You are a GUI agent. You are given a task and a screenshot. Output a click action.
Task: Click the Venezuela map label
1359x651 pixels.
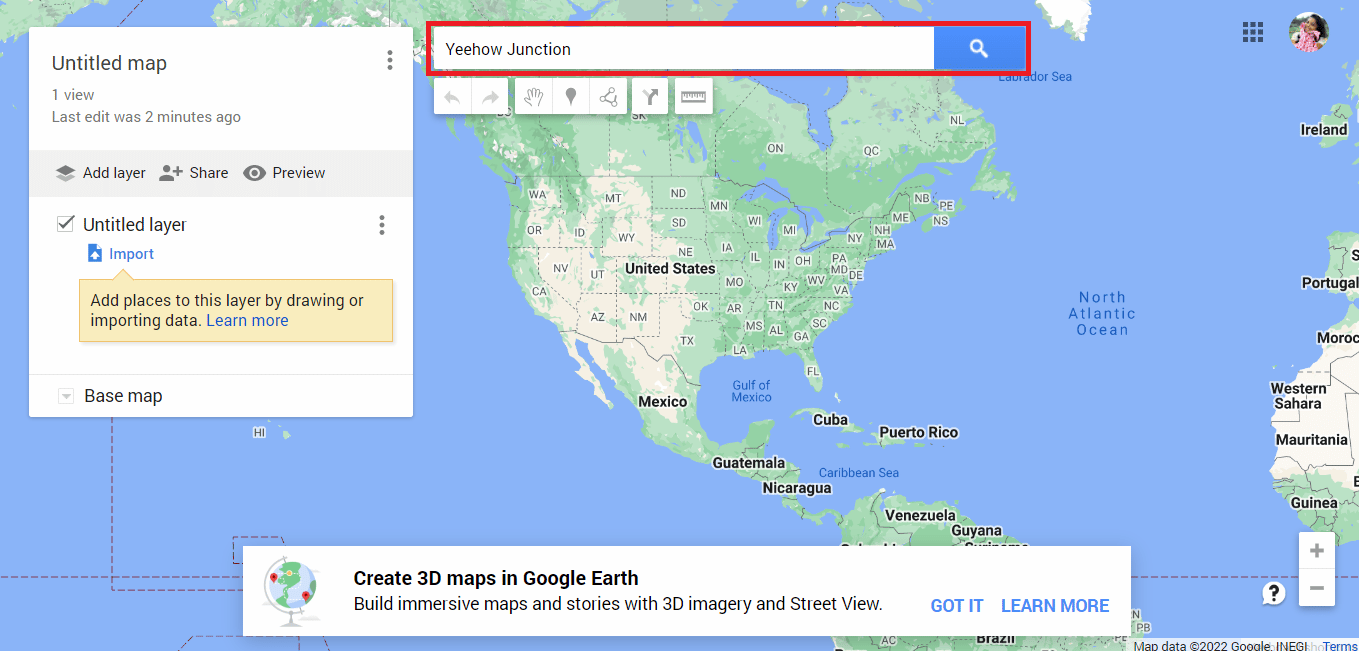[x=920, y=516]
